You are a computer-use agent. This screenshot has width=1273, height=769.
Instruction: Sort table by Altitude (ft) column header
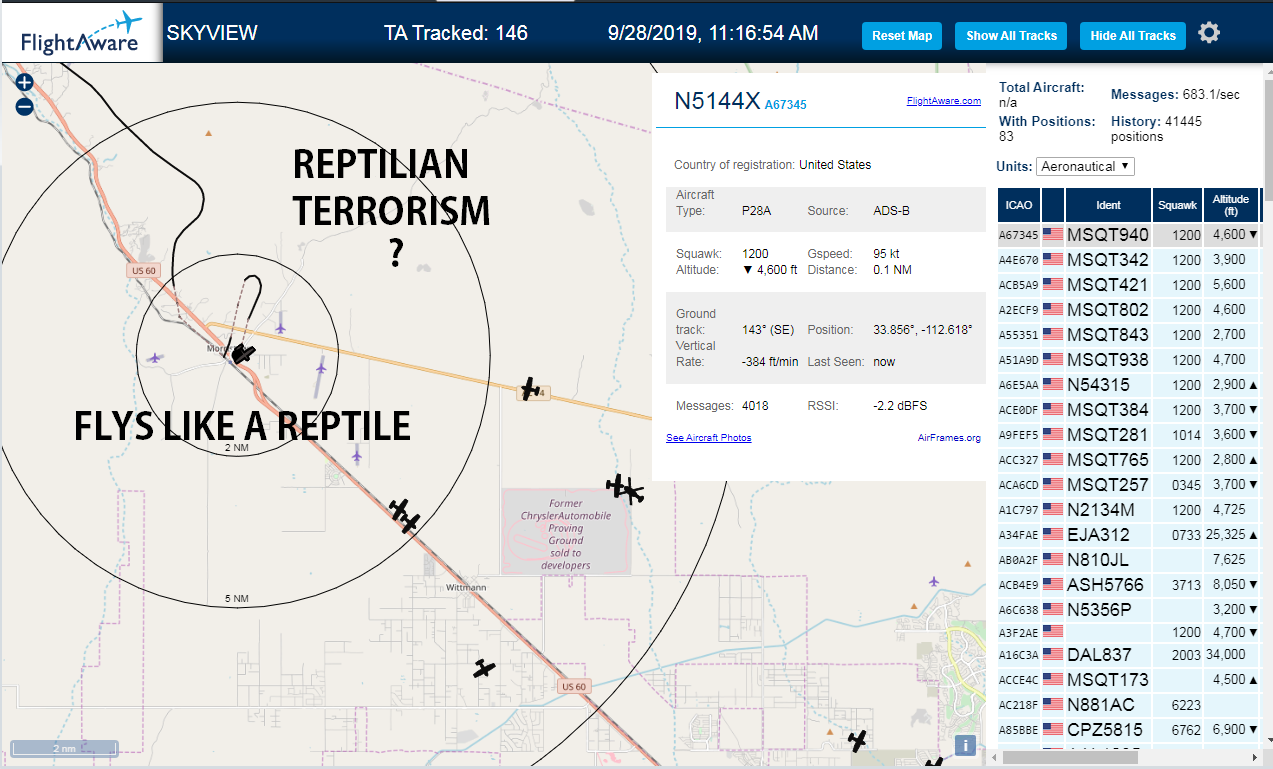pyautogui.click(x=1231, y=205)
